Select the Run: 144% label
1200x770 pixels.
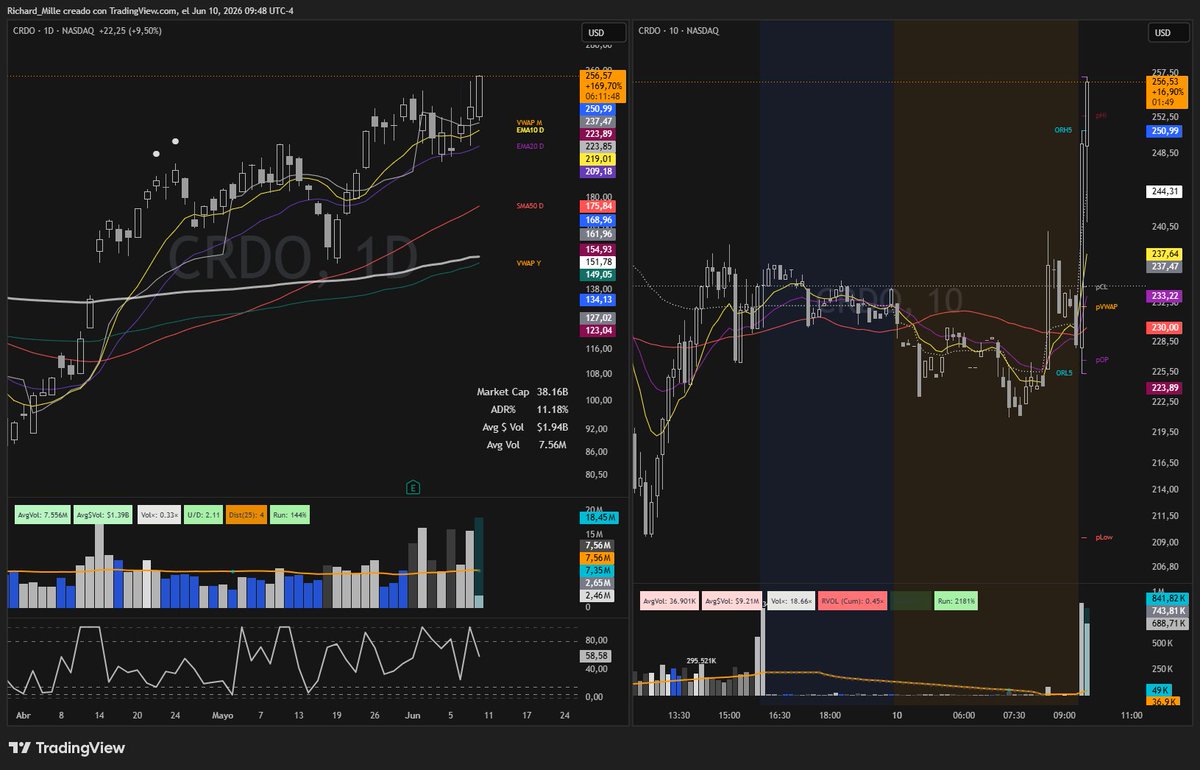291,514
